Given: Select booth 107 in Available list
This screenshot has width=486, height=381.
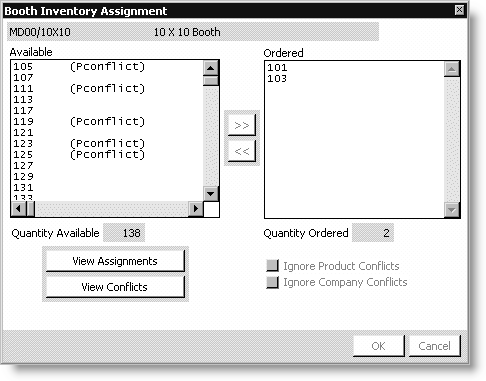Looking at the screenshot, I should pyautogui.click(x=107, y=77).
